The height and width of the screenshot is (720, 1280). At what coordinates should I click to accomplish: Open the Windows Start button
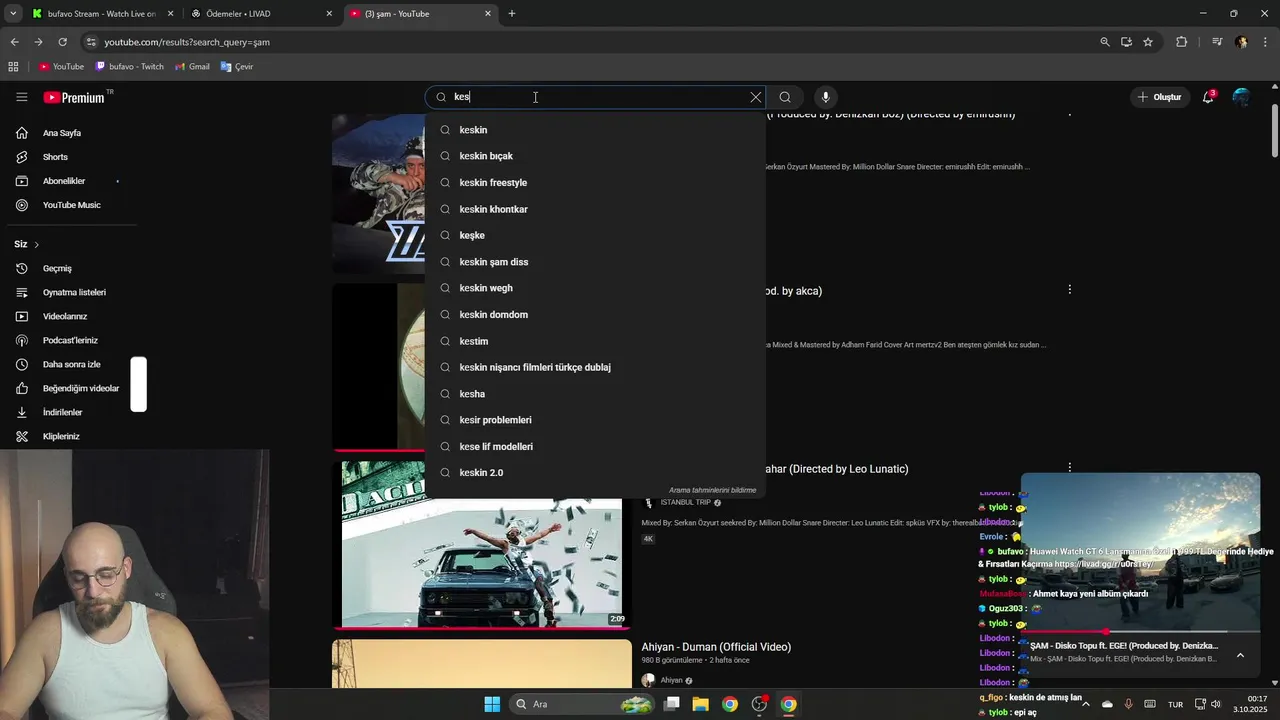point(492,704)
